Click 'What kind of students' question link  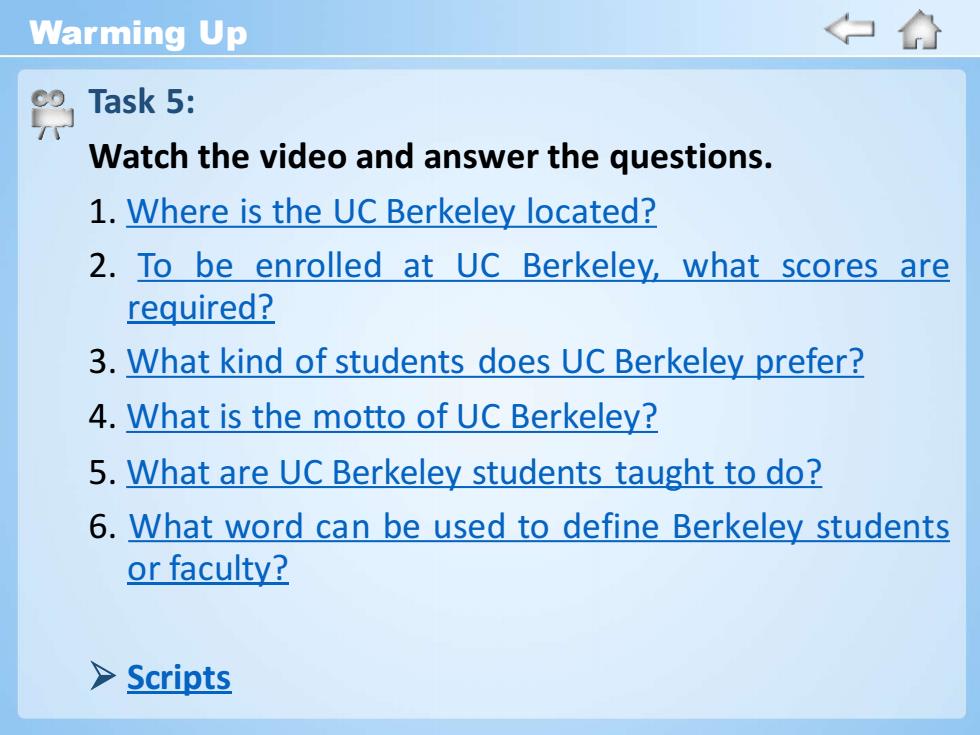pos(495,361)
